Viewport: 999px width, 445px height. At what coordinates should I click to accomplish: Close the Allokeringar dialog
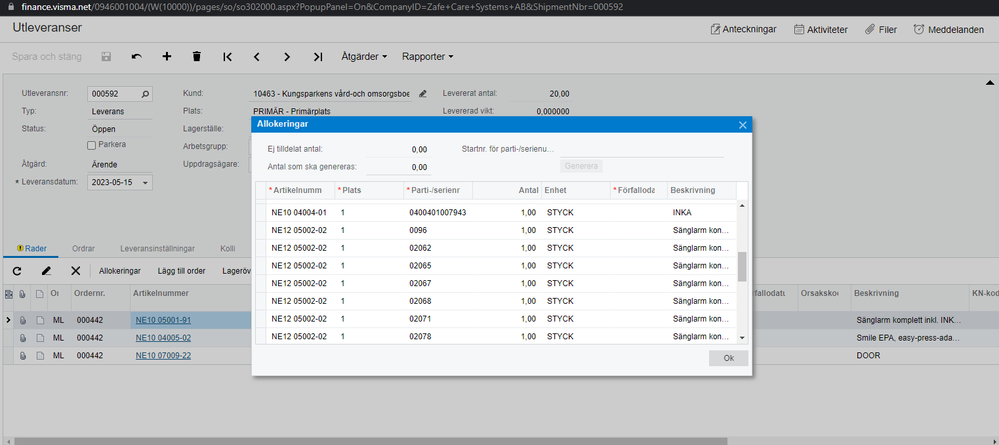742,125
